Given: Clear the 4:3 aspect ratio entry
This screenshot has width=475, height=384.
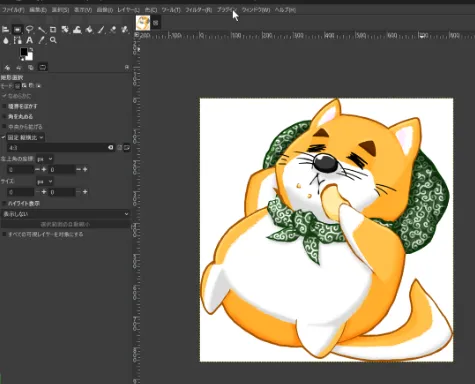Looking at the screenshot, I should pyautogui.click(x=111, y=147).
